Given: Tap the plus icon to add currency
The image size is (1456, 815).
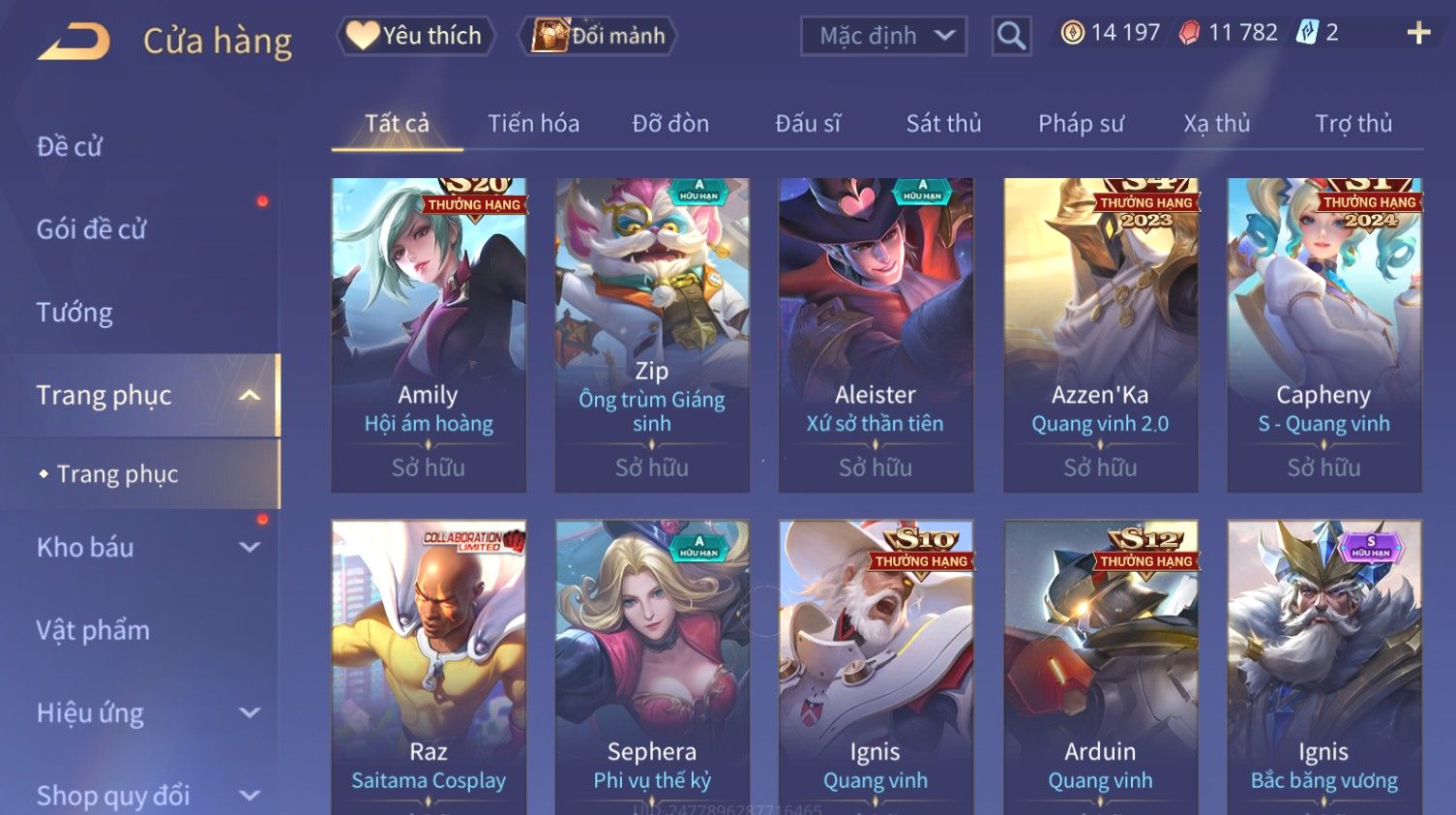Looking at the screenshot, I should click(1418, 33).
